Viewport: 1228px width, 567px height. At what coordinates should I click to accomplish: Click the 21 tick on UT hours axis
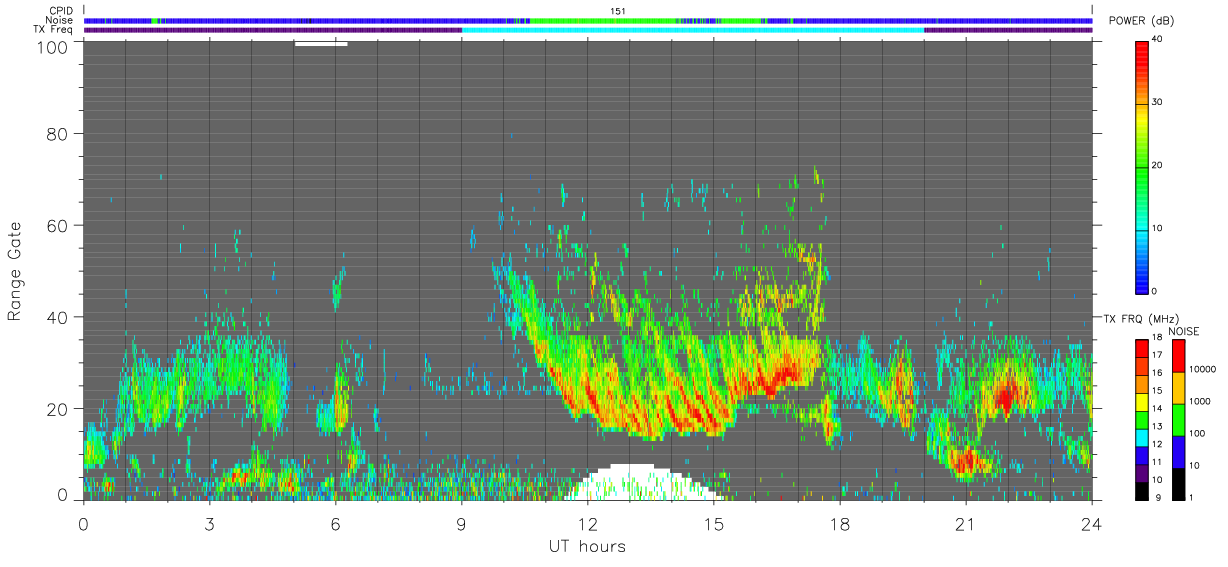click(x=965, y=525)
